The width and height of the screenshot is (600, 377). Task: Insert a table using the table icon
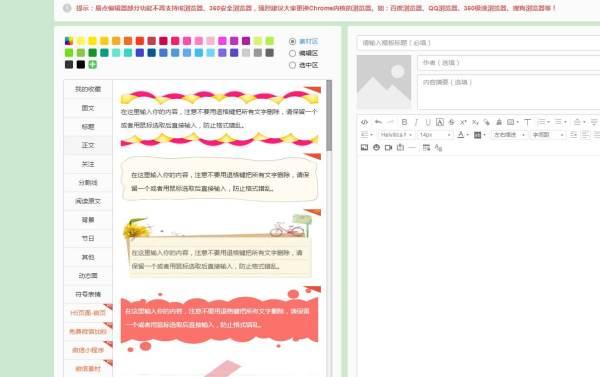click(426, 147)
